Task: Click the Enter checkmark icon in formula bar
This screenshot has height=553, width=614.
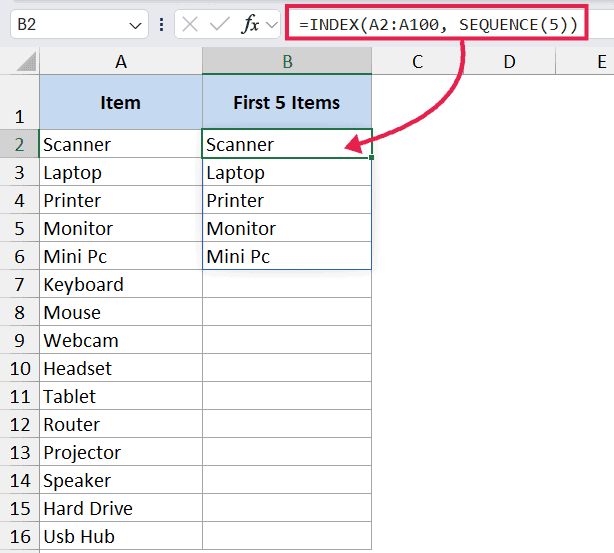Action: [220, 25]
